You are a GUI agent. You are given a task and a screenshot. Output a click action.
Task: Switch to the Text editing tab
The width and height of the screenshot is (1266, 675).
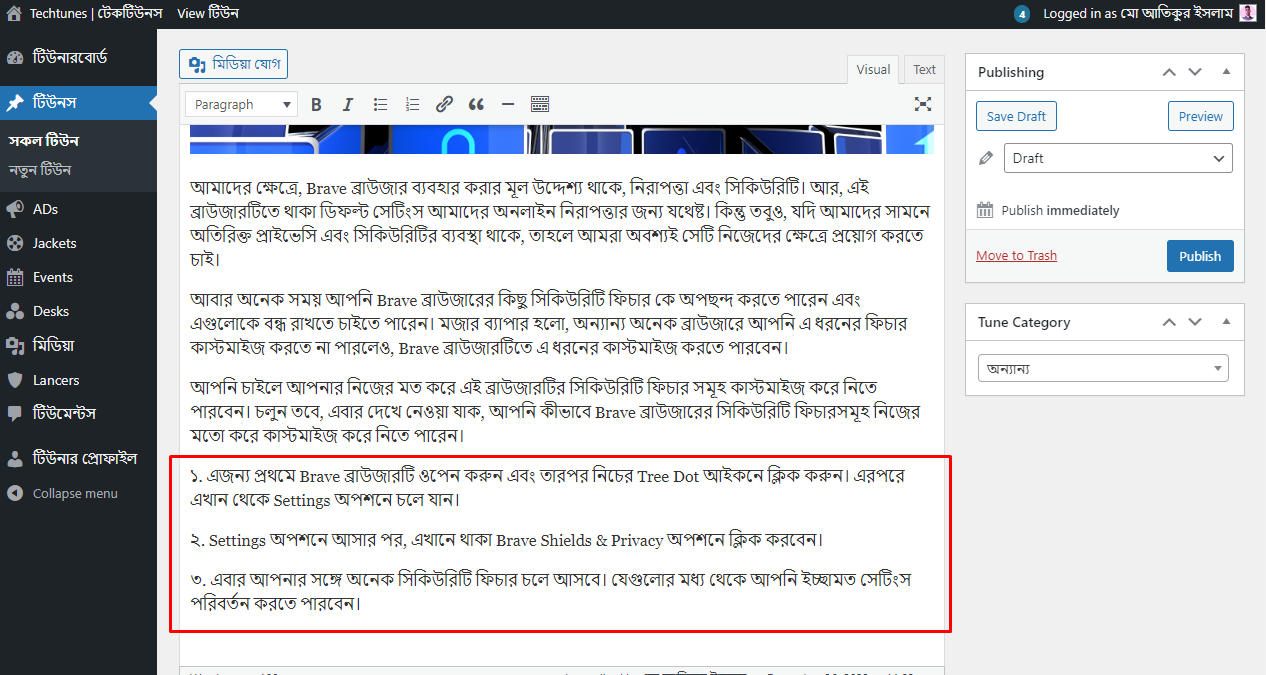[923, 69]
